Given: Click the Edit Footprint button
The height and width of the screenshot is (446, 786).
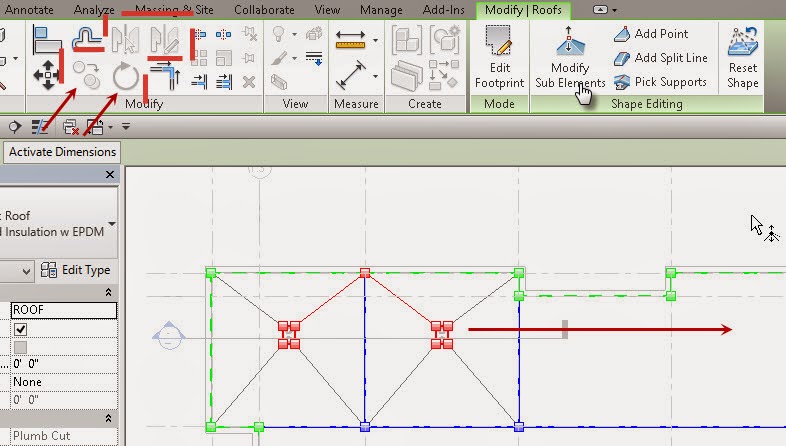Looking at the screenshot, I should tap(499, 58).
